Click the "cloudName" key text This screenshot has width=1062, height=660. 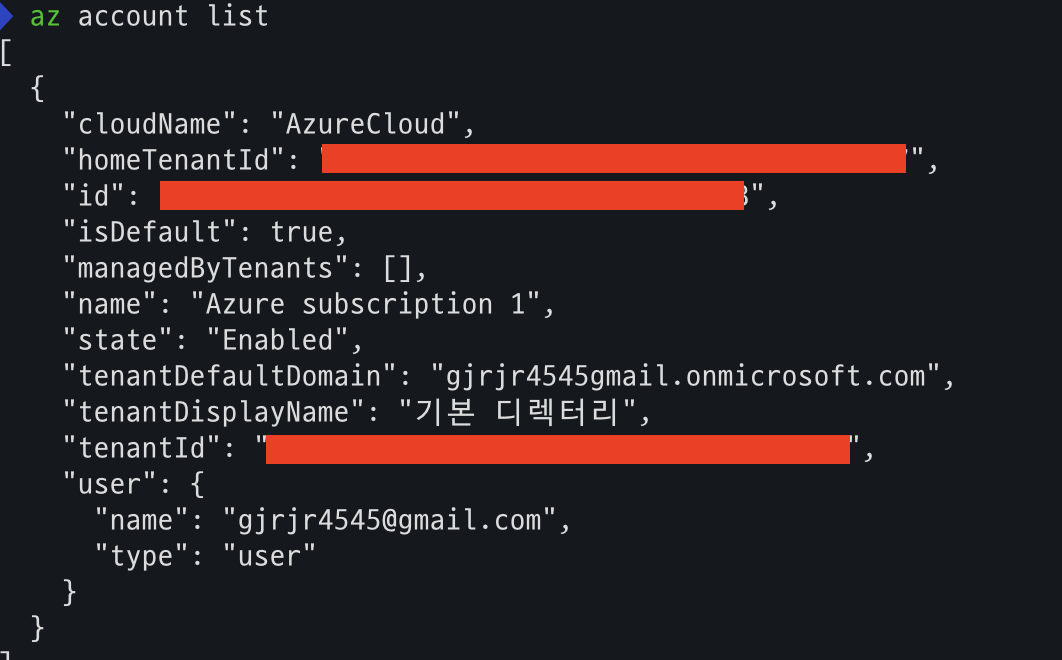click(x=150, y=124)
